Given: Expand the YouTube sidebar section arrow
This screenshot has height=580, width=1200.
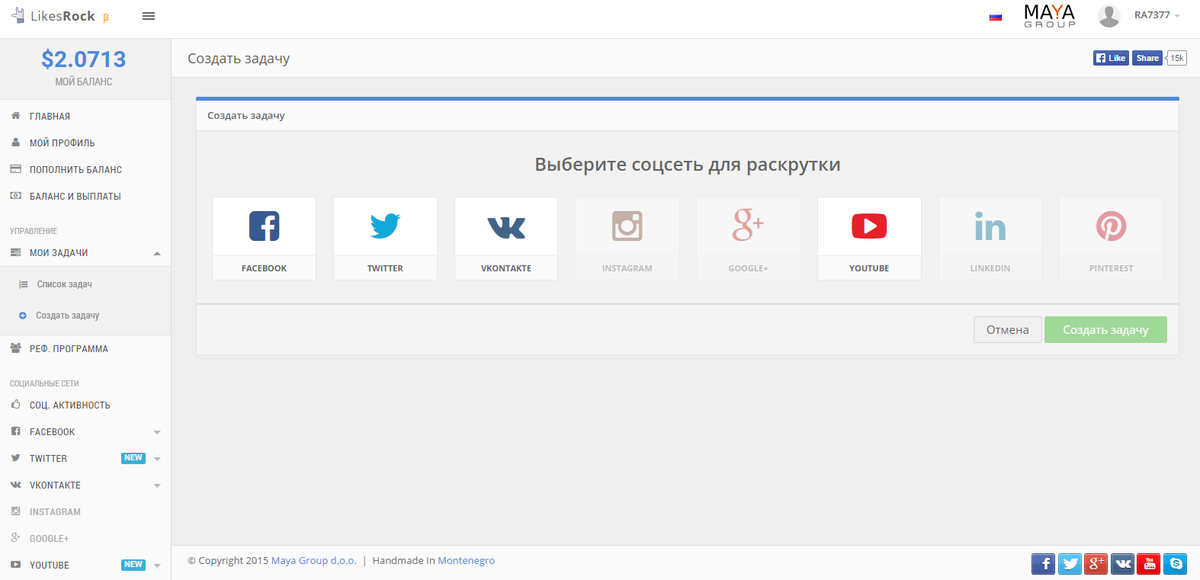Looking at the screenshot, I should coord(157,566).
